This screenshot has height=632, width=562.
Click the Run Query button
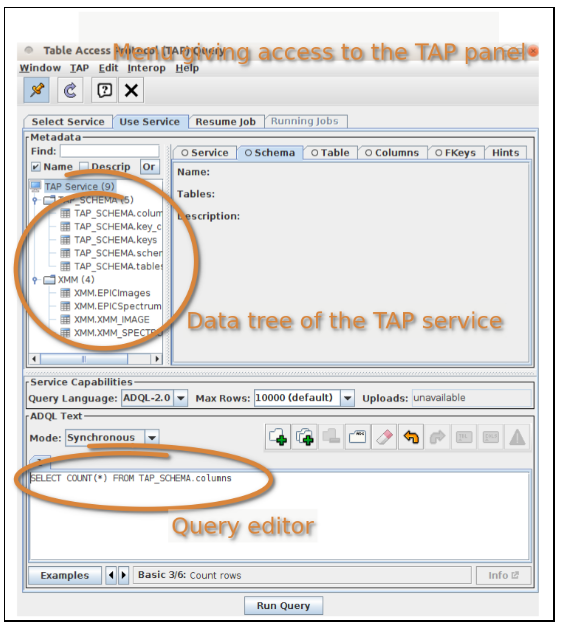point(283,606)
